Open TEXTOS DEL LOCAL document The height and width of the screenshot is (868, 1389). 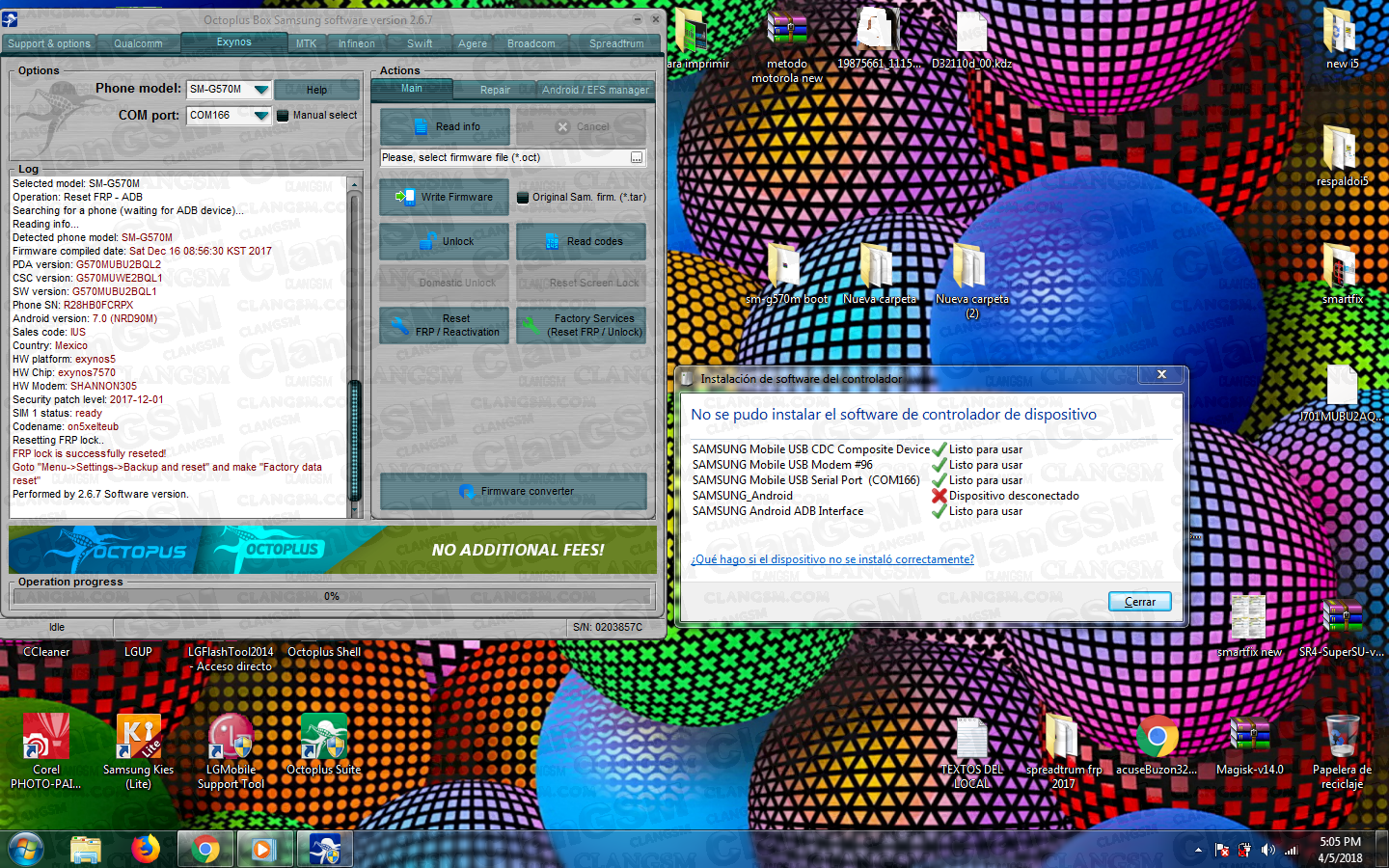971,751
